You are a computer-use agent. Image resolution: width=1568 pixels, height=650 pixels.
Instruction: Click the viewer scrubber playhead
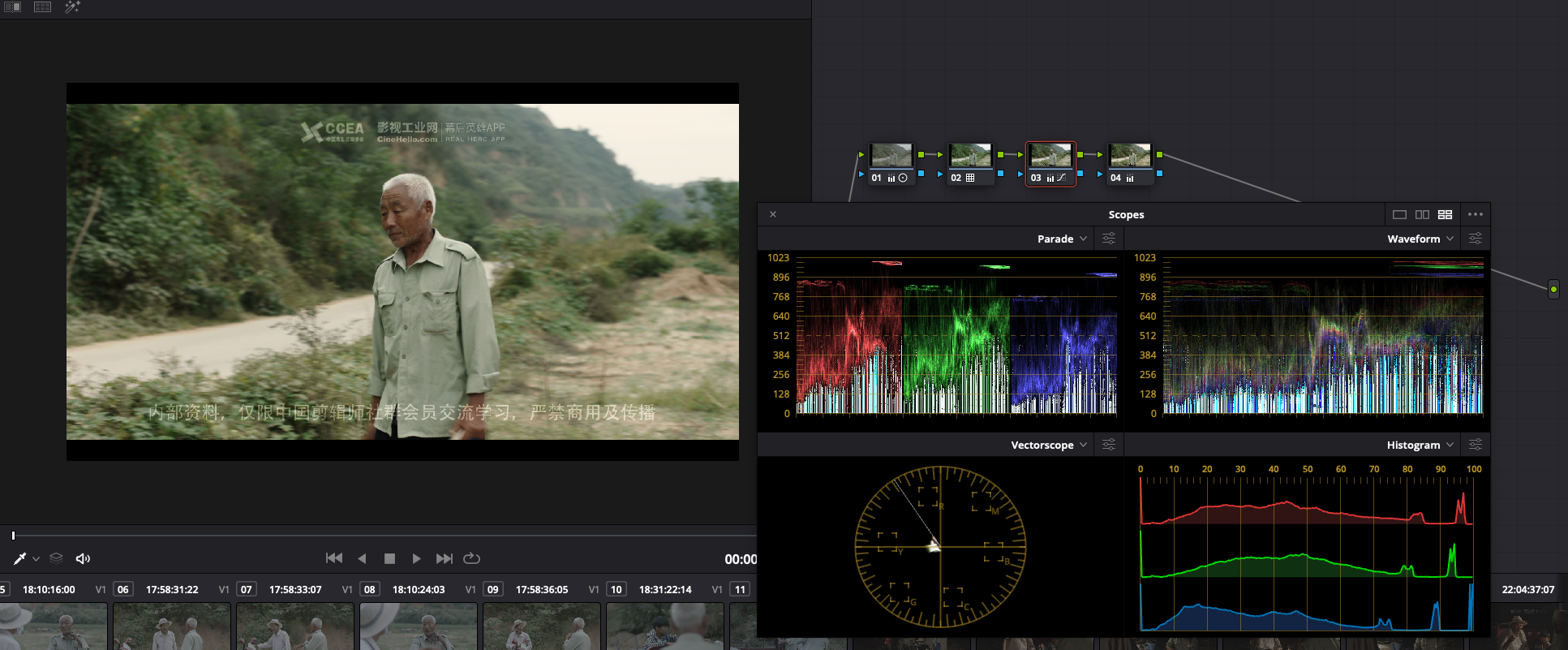[x=13, y=536]
